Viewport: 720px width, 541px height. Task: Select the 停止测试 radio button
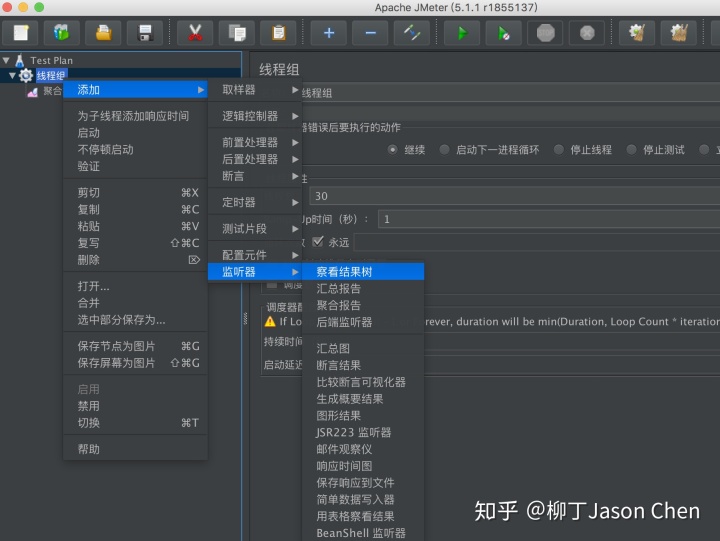coord(631,150)
